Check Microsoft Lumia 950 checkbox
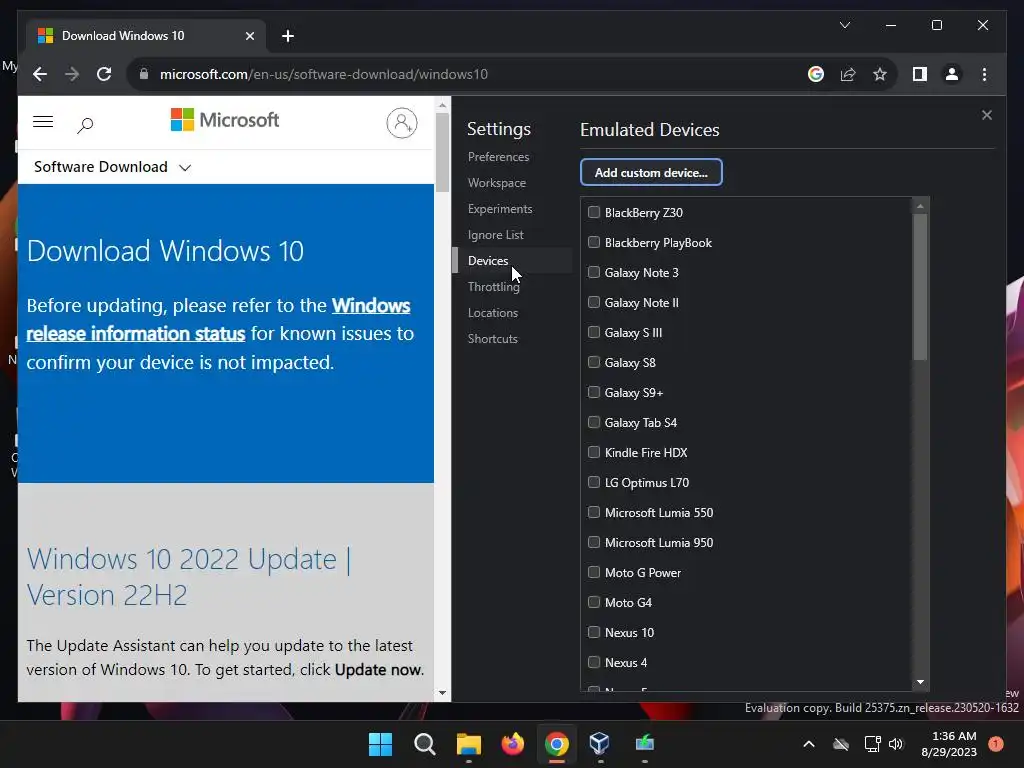The height and width of the screenshot is (768, 1024). pos(594,543)
